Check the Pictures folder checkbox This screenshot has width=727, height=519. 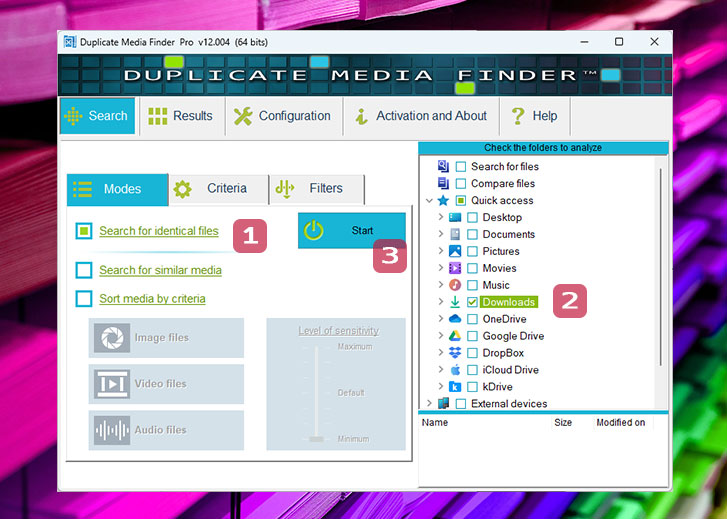[x=472, y=251]
